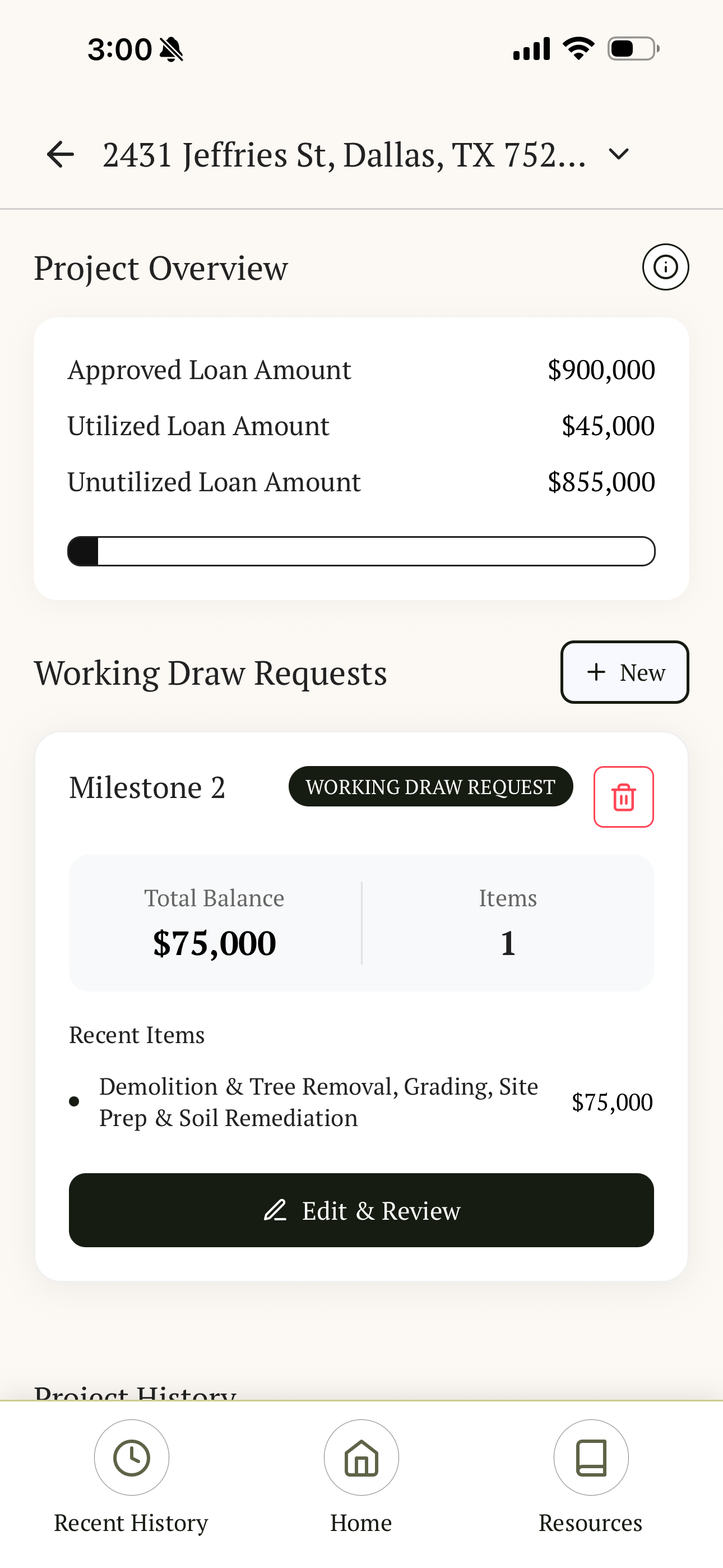Tap the Total Balance $75,000 summary

pos(214,923)
